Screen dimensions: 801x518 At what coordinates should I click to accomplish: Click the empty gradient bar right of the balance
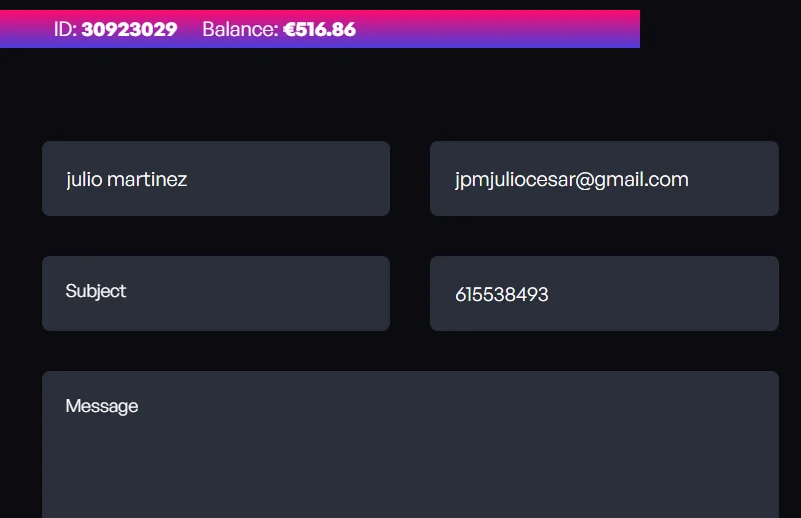500,29
